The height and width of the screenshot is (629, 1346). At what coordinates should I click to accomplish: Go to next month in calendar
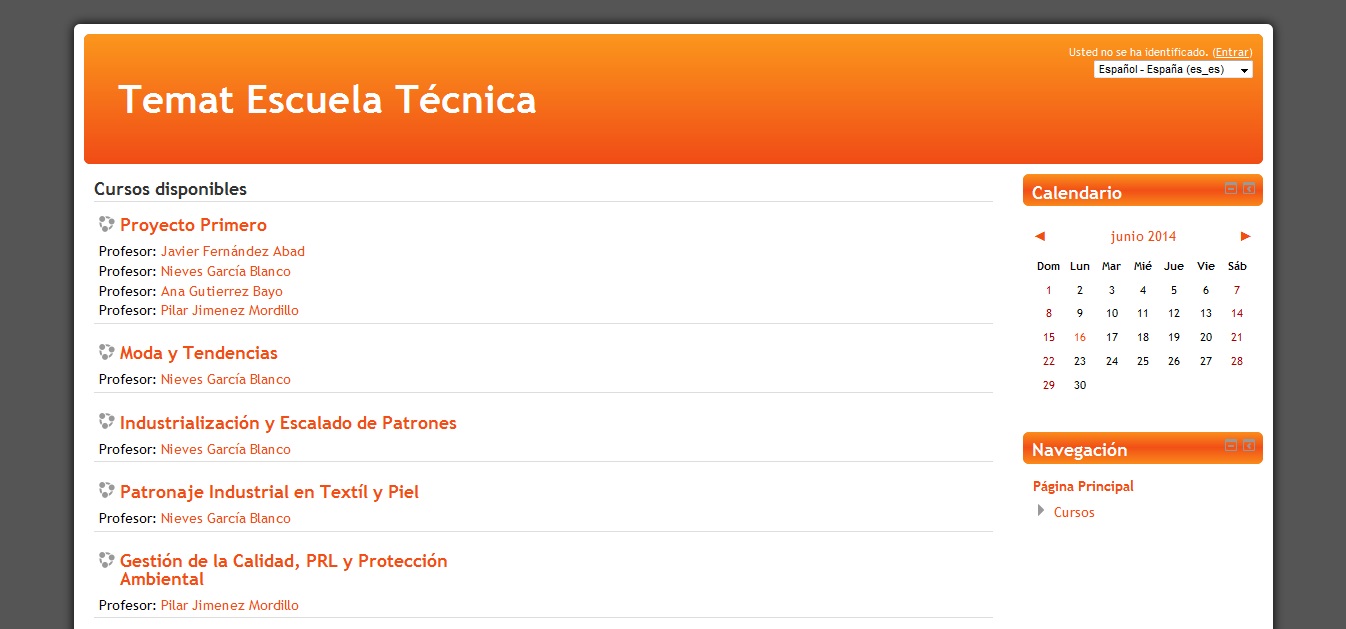pos(1245,236)
